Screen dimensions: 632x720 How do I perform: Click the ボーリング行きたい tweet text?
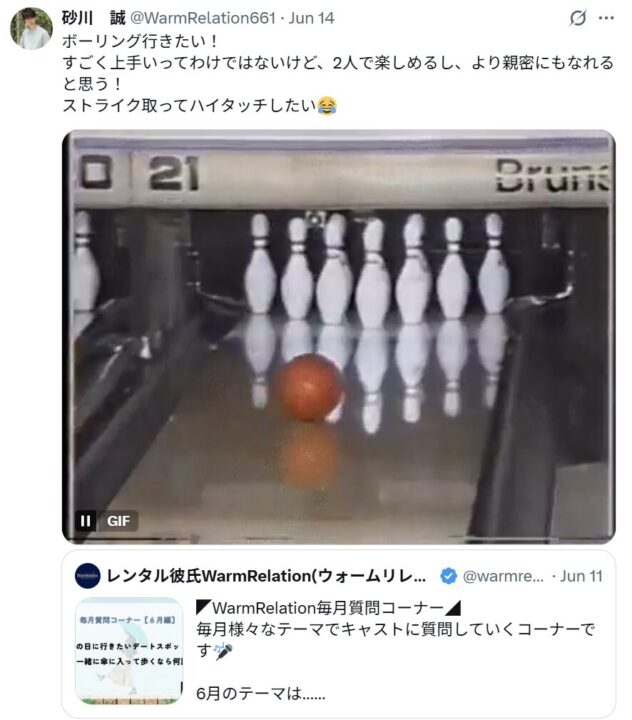tap(140, 41)
